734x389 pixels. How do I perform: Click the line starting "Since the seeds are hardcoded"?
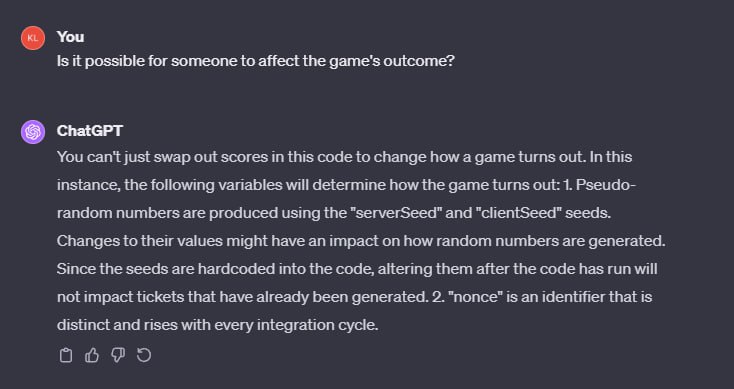[x=357, y=269]
